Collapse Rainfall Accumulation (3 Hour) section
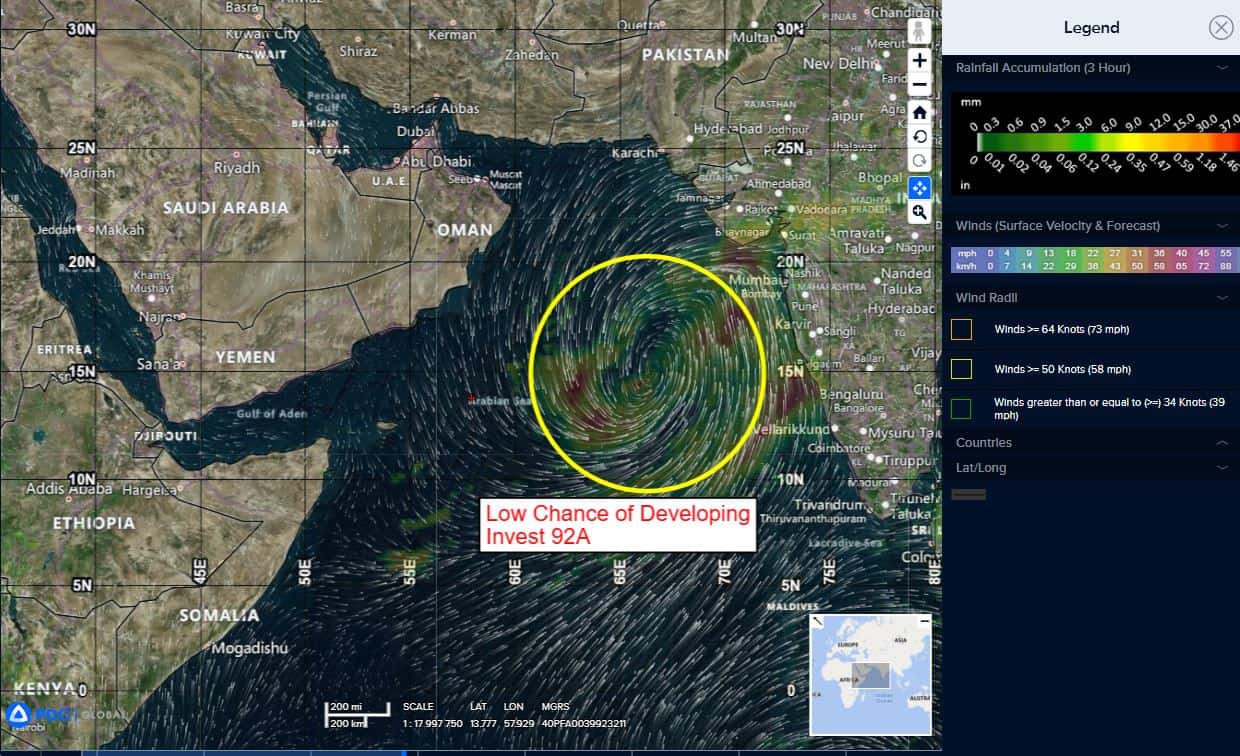Screen dimensions: 1240x756 pyautogui.click(x=1222, y=68)
